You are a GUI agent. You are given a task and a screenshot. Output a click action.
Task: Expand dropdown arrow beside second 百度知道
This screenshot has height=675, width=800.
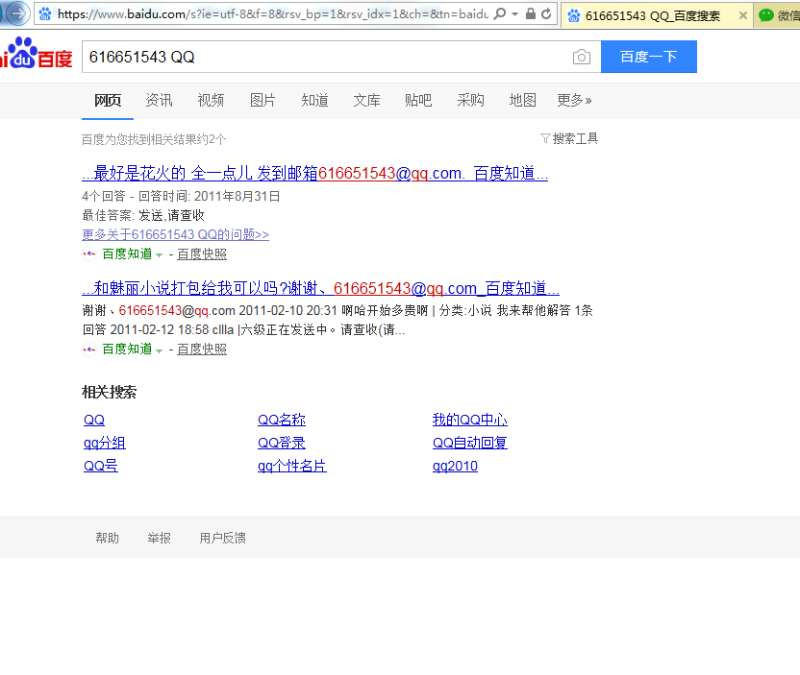point(159,350)
